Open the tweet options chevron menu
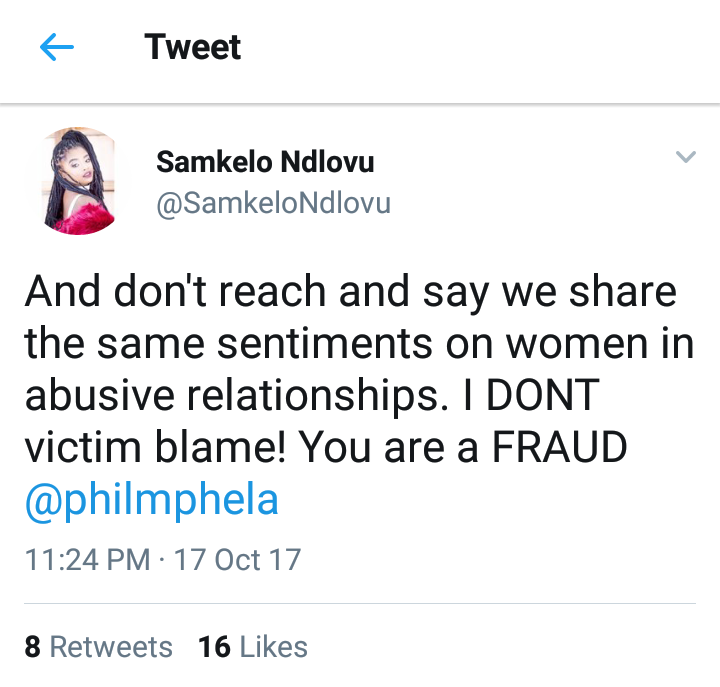The image size is (720, 687). [x=686, y=157]
